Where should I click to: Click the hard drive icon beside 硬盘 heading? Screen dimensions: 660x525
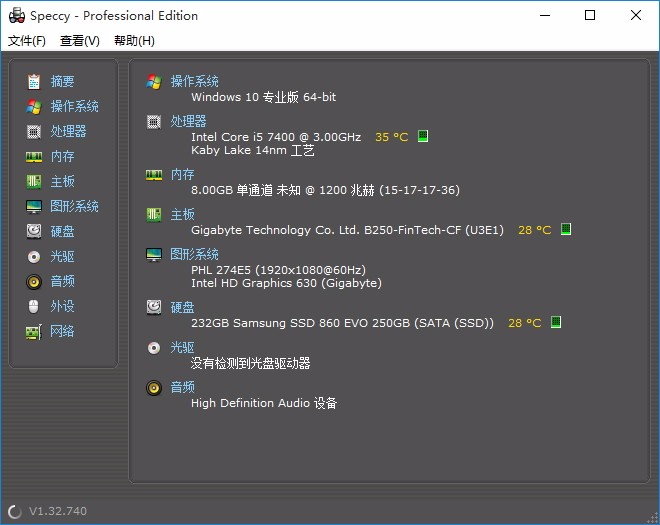[154, 307]
